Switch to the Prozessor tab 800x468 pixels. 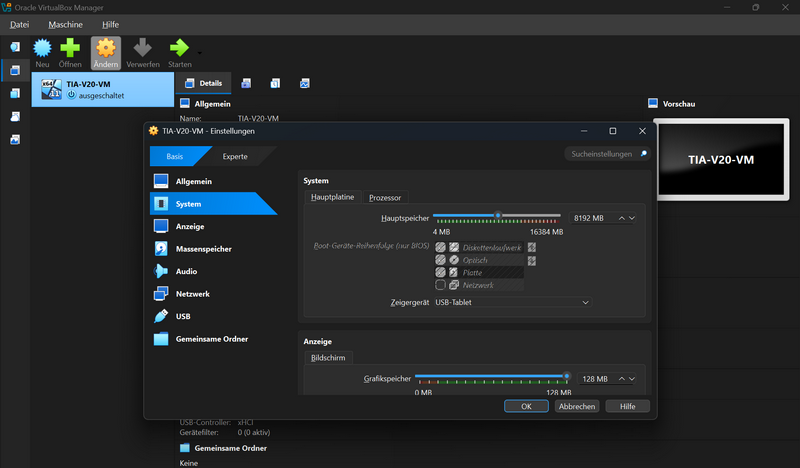coord(384,198)
